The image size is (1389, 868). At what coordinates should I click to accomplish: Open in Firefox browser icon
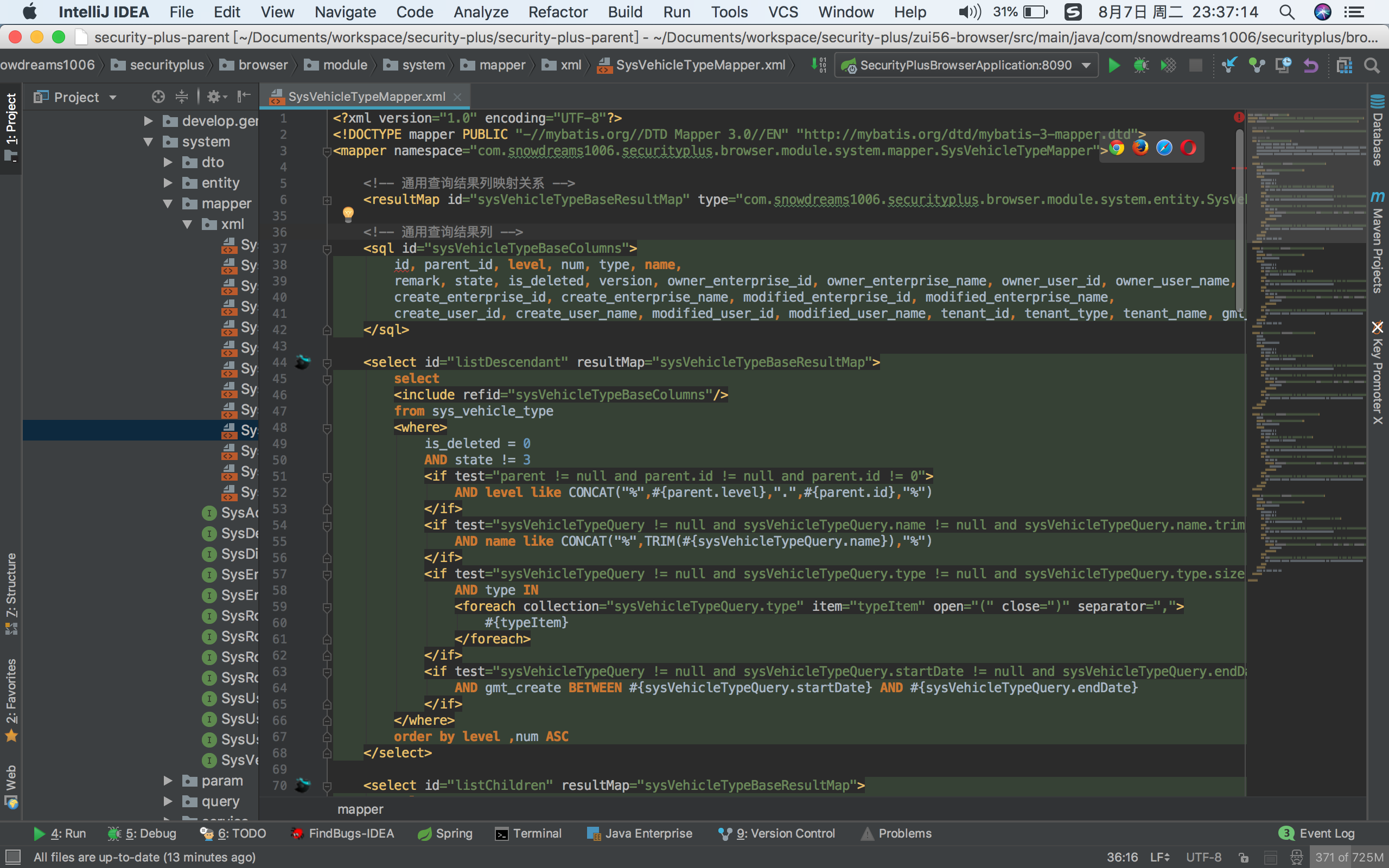pos(1140,148)
